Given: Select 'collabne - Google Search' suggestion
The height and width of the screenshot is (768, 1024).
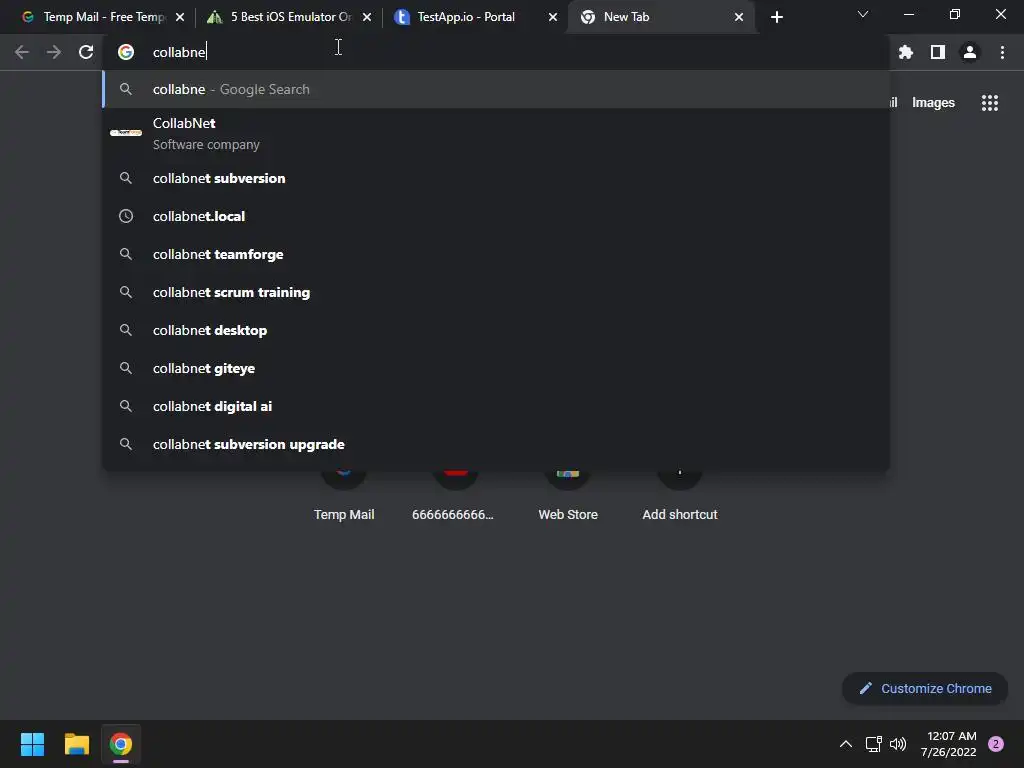Looking at the screenshot, I should click(x=496, y=89).
